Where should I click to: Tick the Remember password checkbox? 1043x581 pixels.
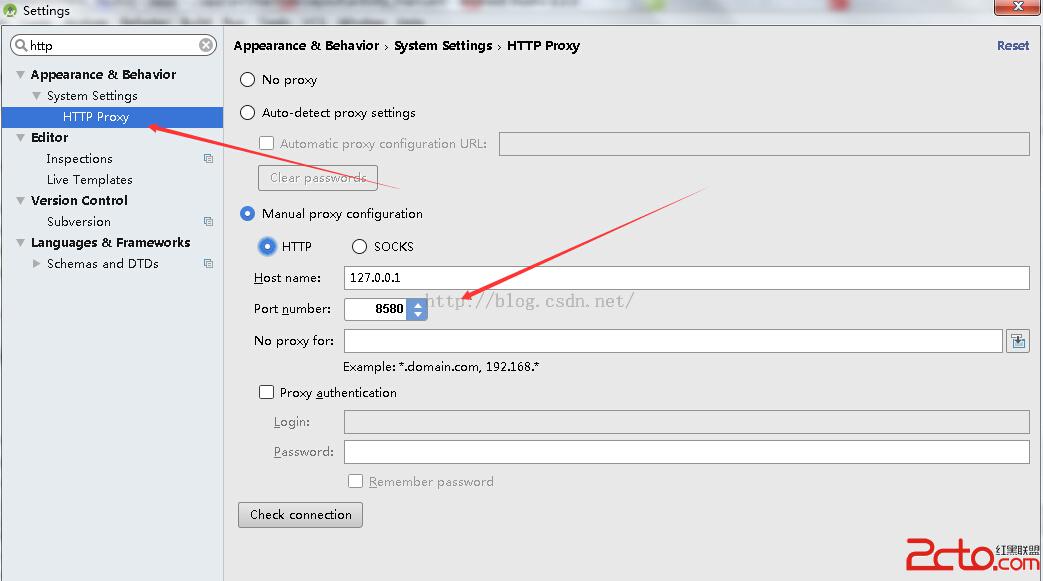355,481
